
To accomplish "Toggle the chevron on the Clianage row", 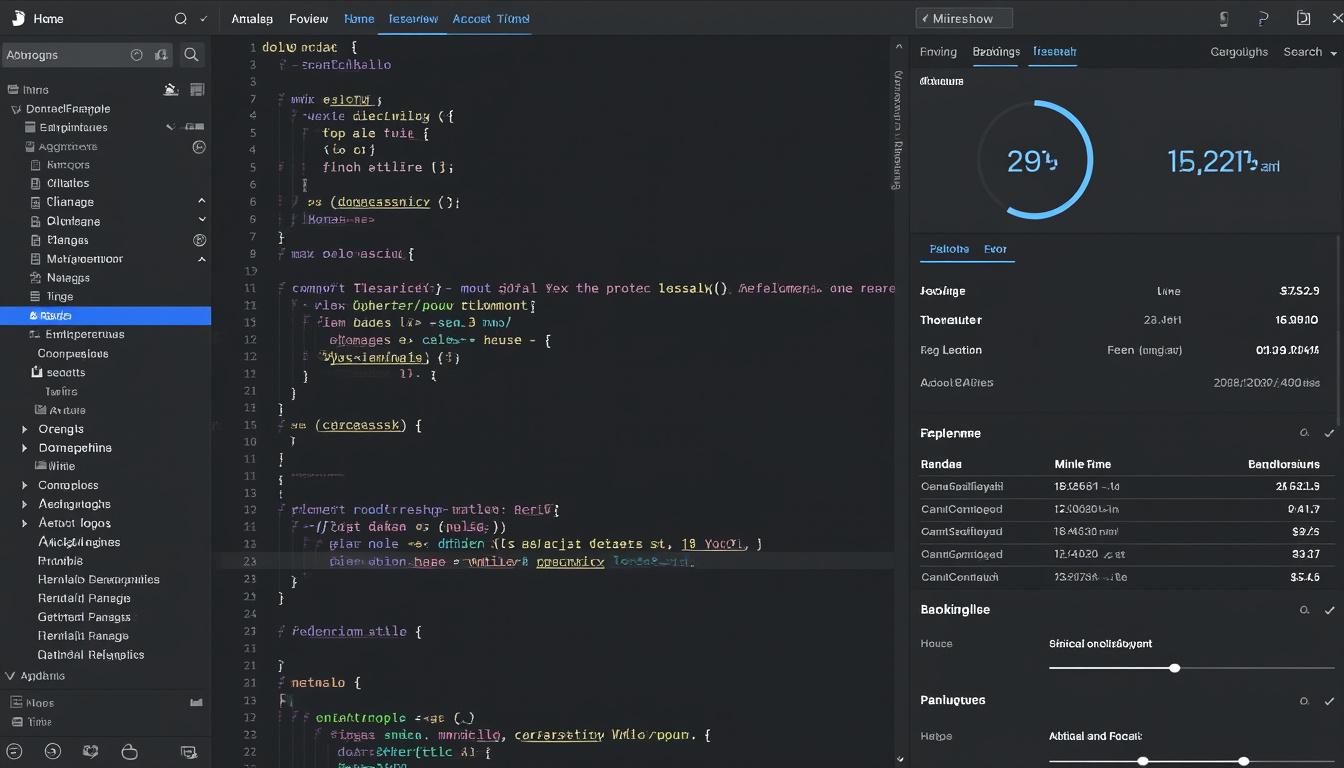I will 201,202.
